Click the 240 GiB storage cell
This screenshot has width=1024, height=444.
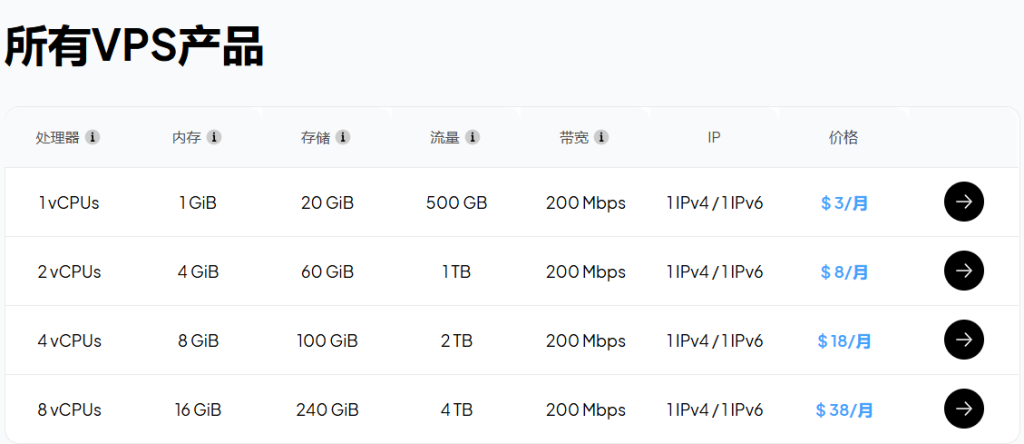pos(327,410)
